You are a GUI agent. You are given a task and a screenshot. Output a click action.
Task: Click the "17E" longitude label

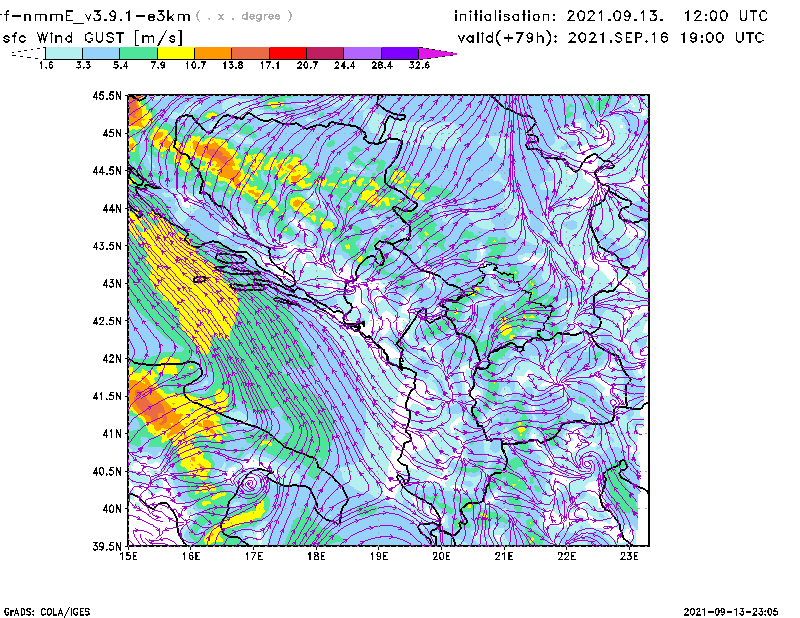coord(254,556)
